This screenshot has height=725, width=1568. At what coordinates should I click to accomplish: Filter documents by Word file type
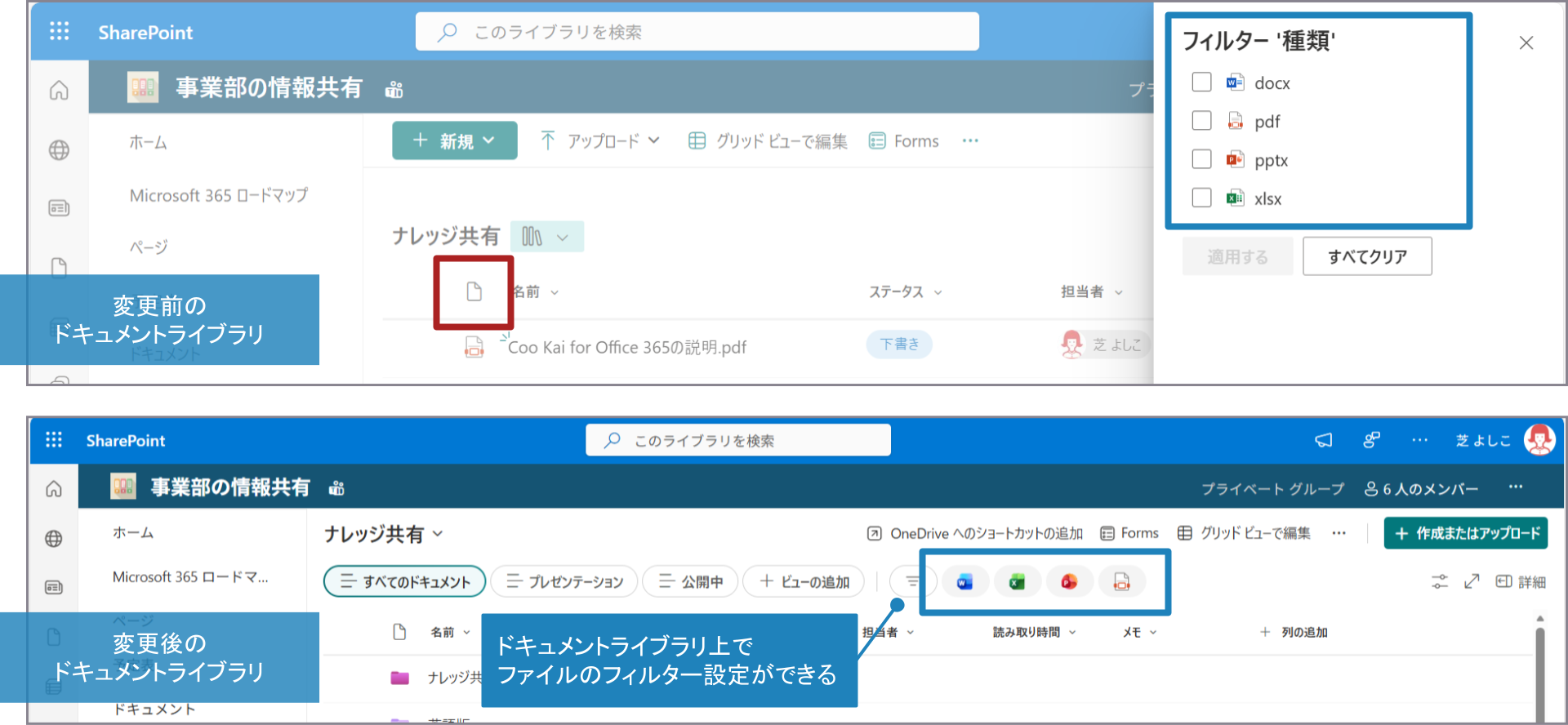pos(964,582)
